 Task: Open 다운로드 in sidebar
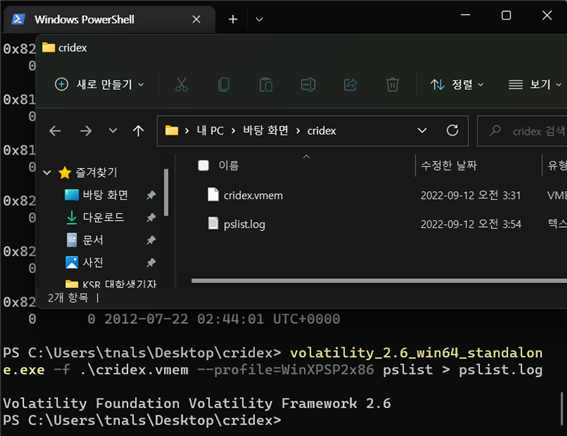103,217
